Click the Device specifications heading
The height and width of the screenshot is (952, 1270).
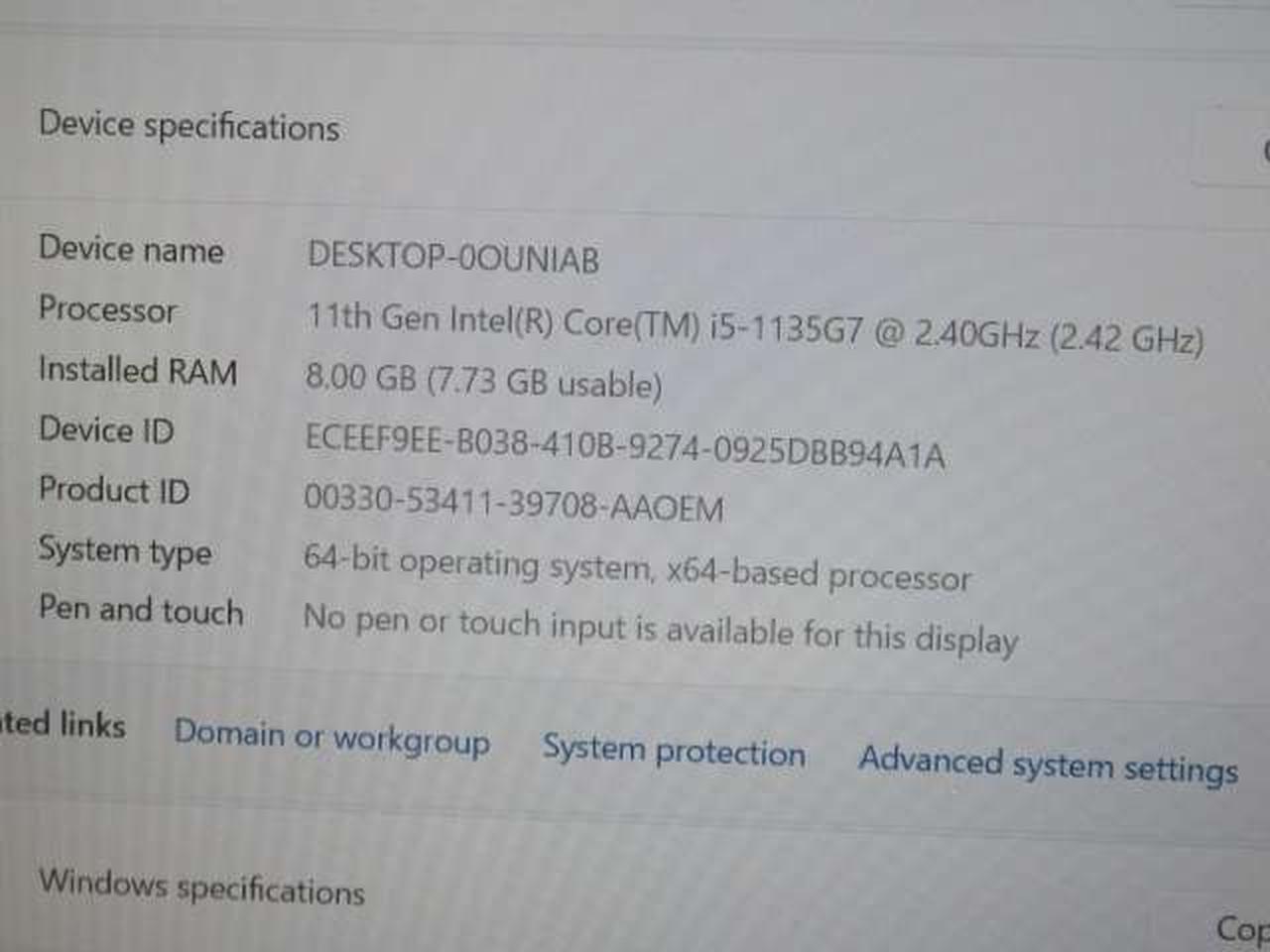click(189, 126)
